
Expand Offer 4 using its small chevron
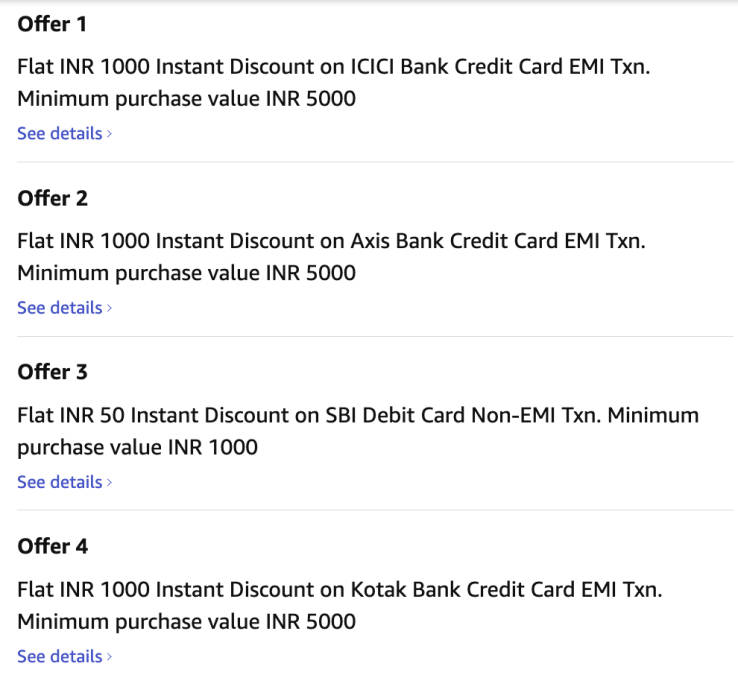[109, 658]
